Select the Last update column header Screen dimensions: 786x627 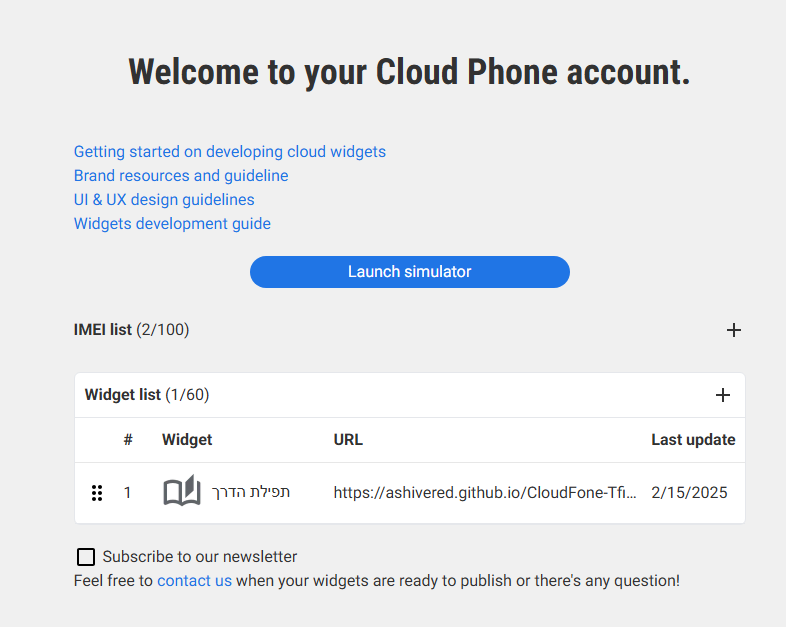(693, 440)
